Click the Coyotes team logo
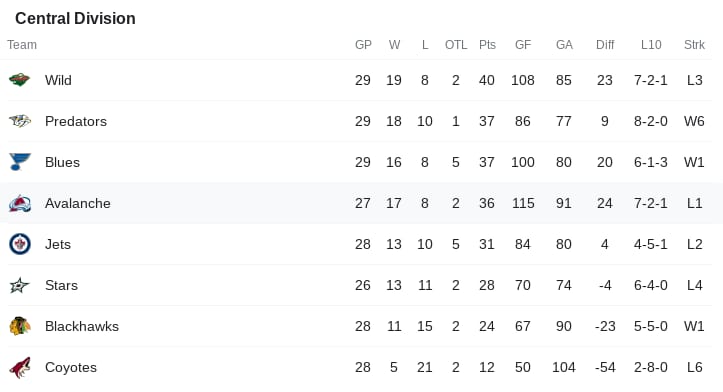The image size is (723, 392). [20, 368]
